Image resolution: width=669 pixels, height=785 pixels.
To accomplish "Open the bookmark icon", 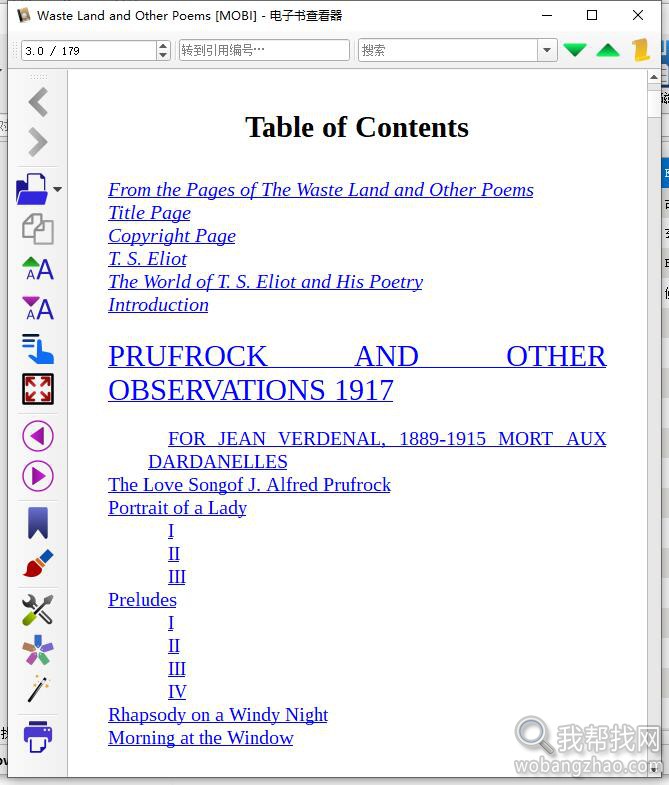I will click(38, 523).
